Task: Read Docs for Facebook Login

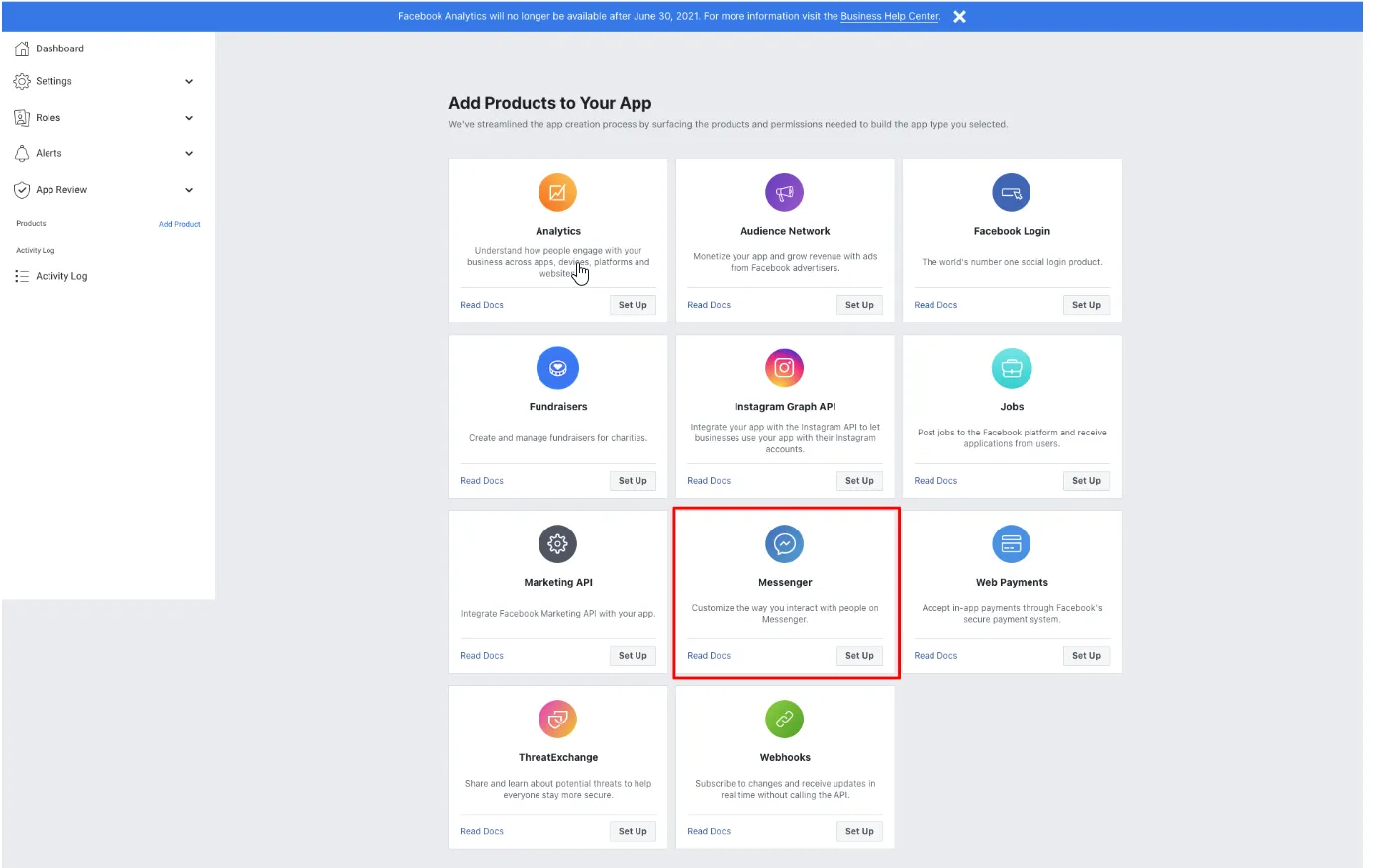Action: [935, 305]
